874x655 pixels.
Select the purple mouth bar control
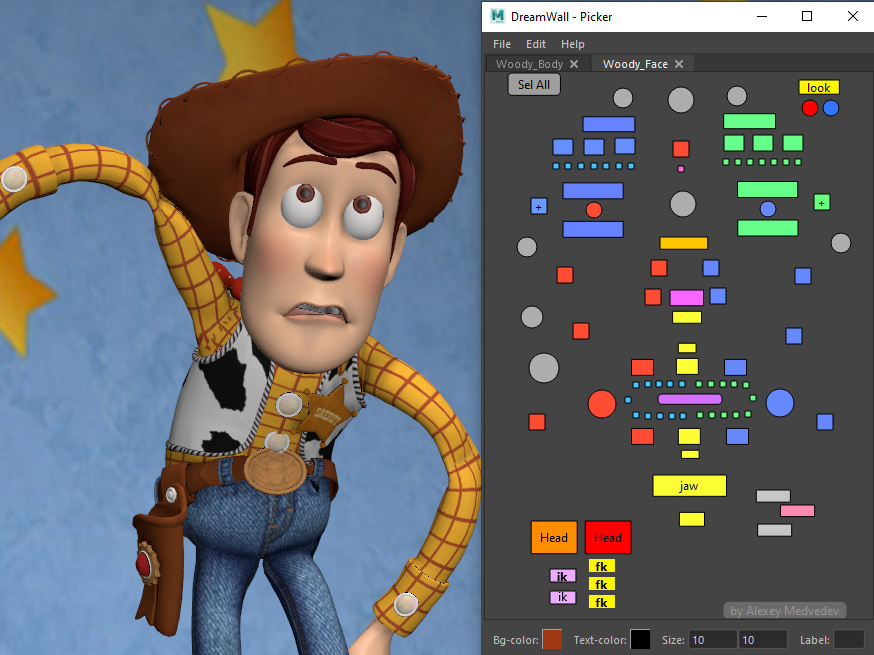[690, 399]
